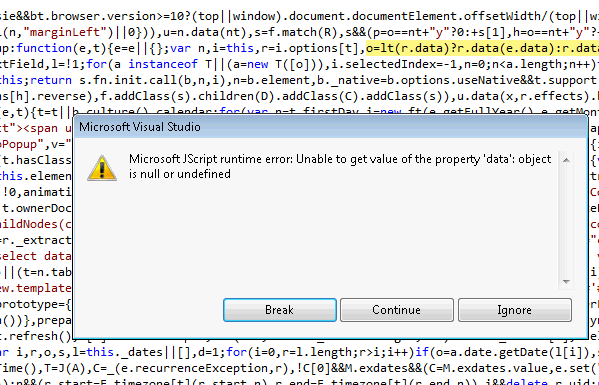599x385 pixels.
Task: Choose Ignore in the error dialog
Action: pyautogui.click(x=515, y=310)
